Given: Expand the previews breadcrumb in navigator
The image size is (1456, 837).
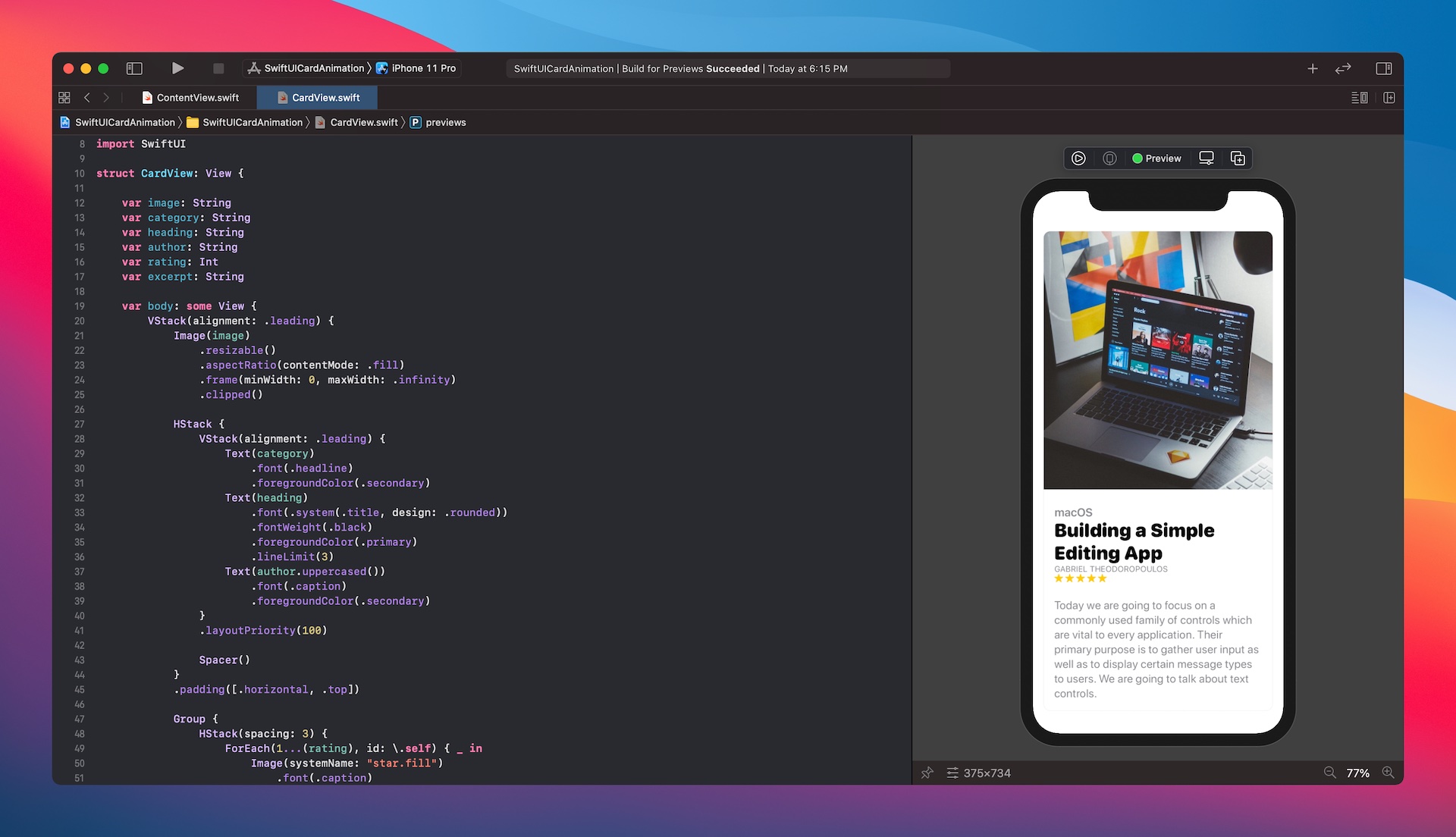Looking at the screenshot, I should [447, 122].
